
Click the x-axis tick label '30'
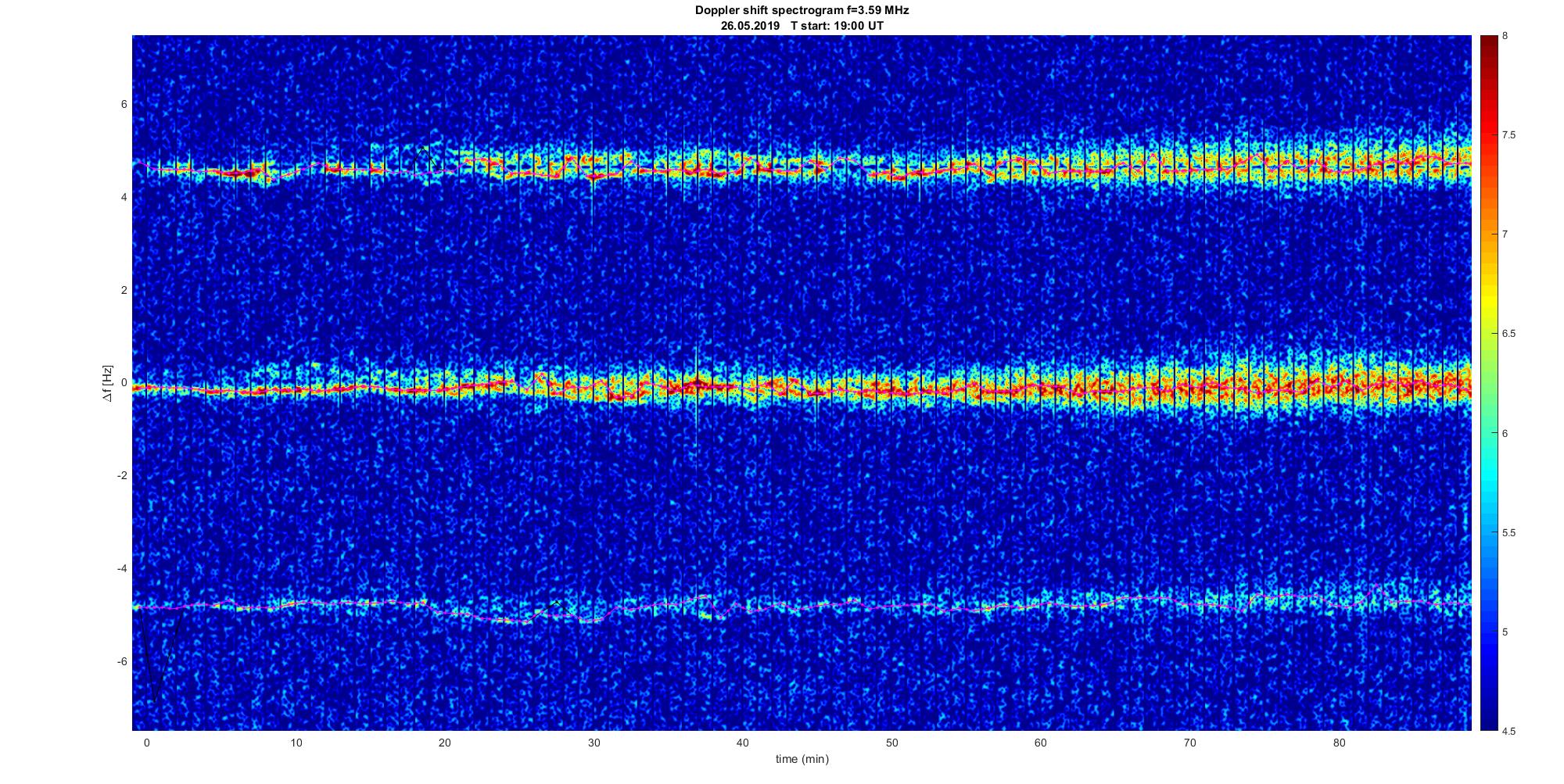tap(594, 743)
